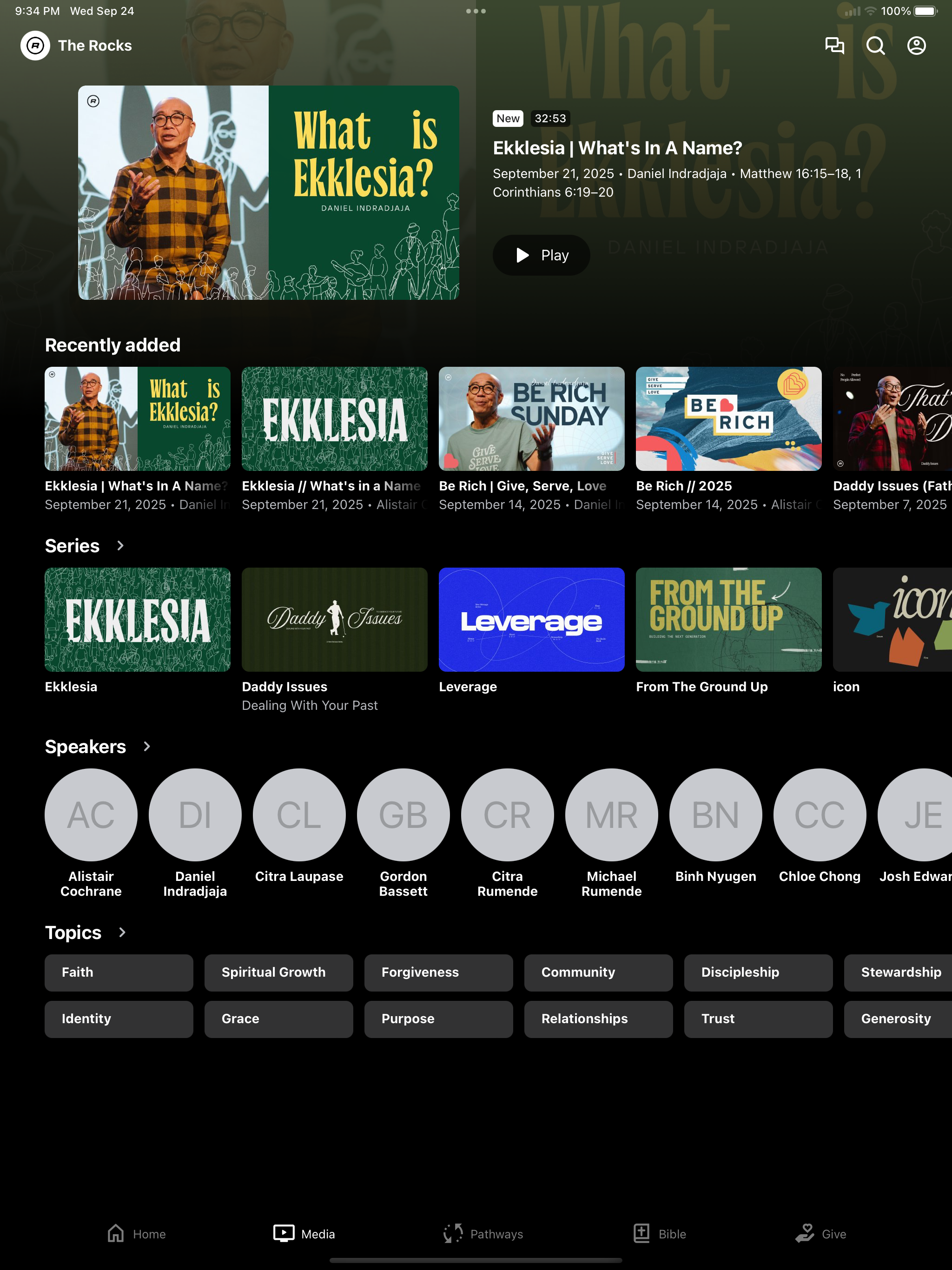Open the Ekklesia series card
952x1270 pixels.
138,620
